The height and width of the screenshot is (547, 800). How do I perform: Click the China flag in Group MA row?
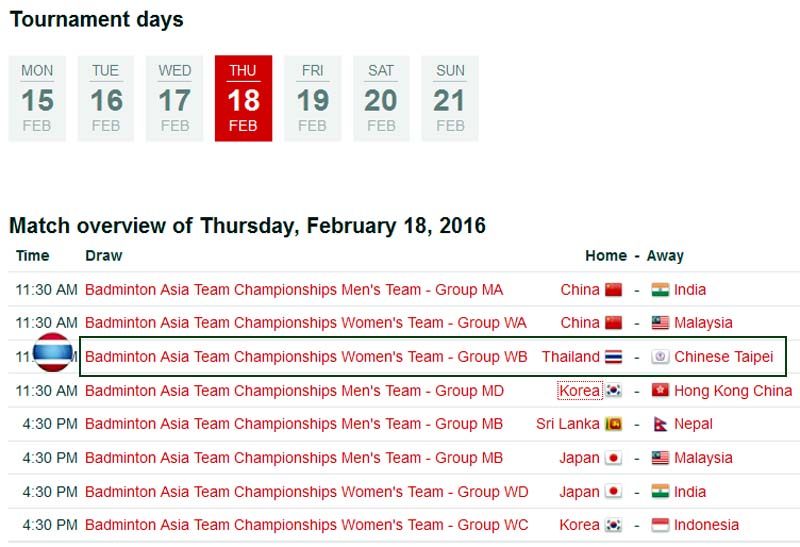tap(613, 290)
